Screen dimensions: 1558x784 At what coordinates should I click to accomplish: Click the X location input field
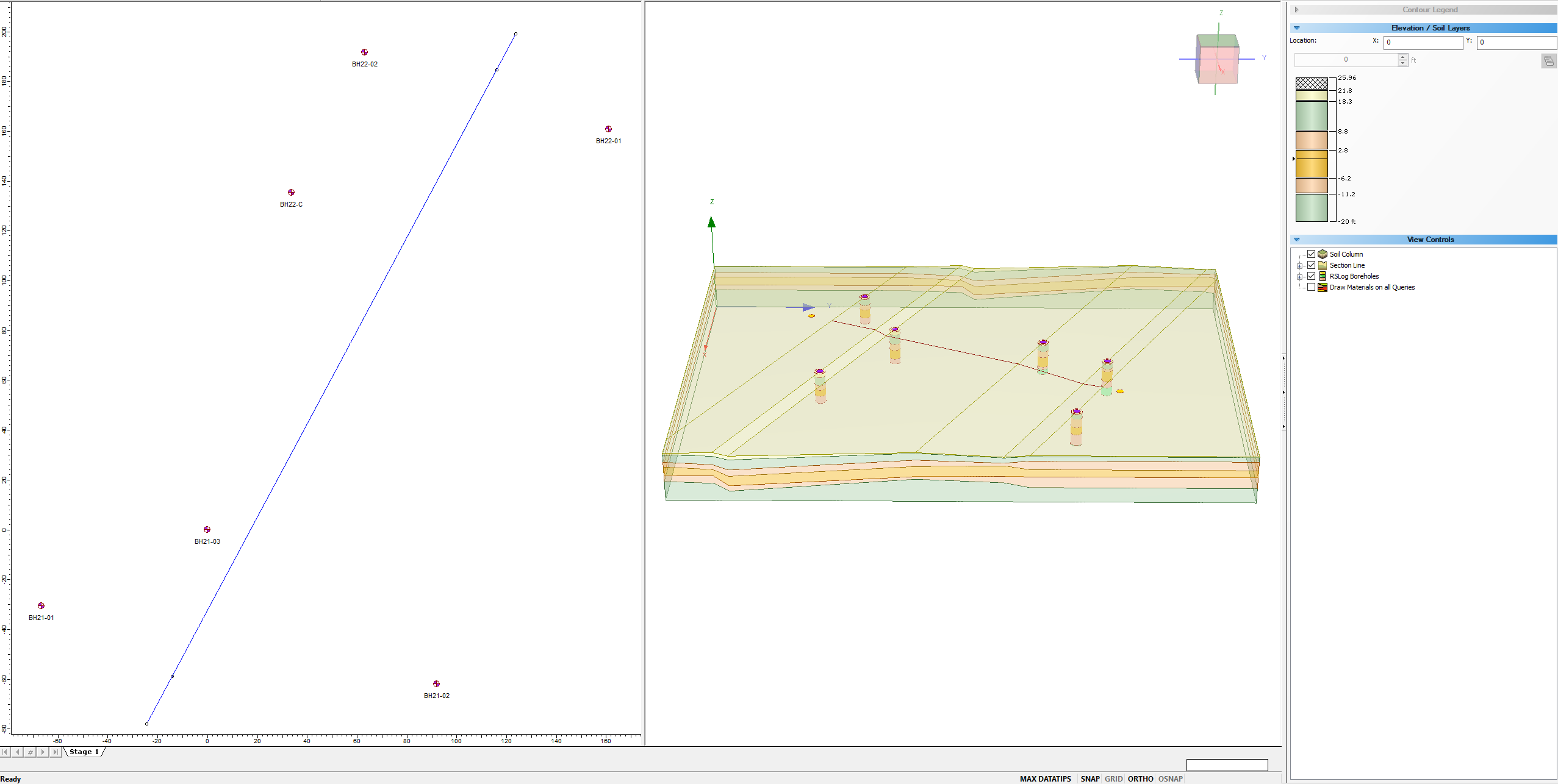coord(1423,42)
